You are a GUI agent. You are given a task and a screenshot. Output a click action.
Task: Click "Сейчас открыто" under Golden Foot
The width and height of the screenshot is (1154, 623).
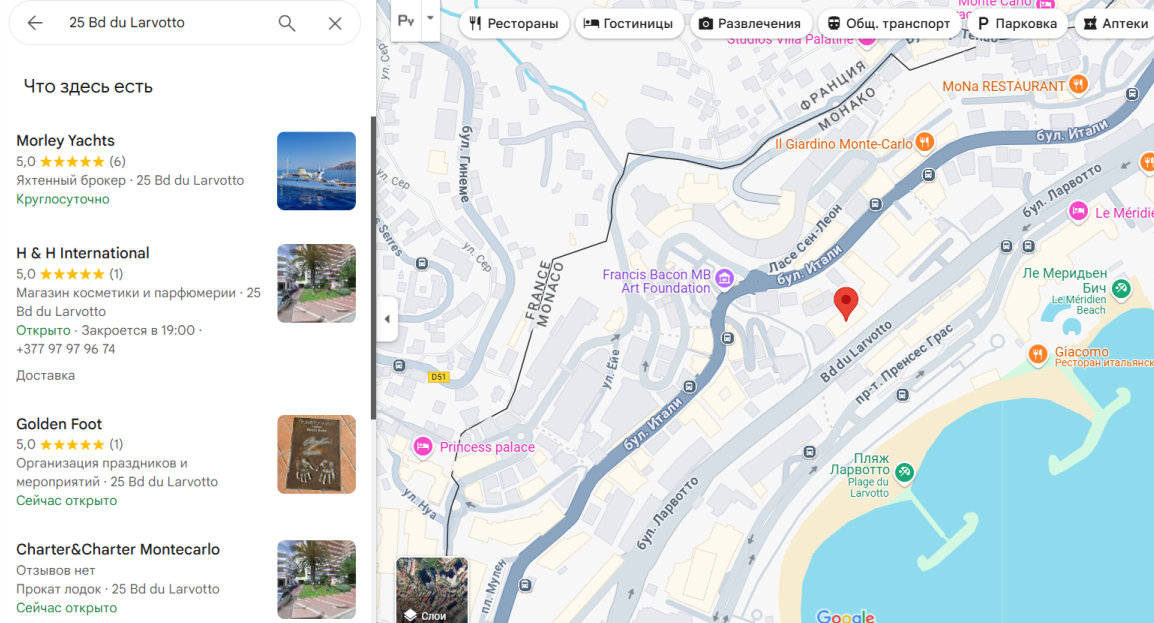tap(66, 501)
